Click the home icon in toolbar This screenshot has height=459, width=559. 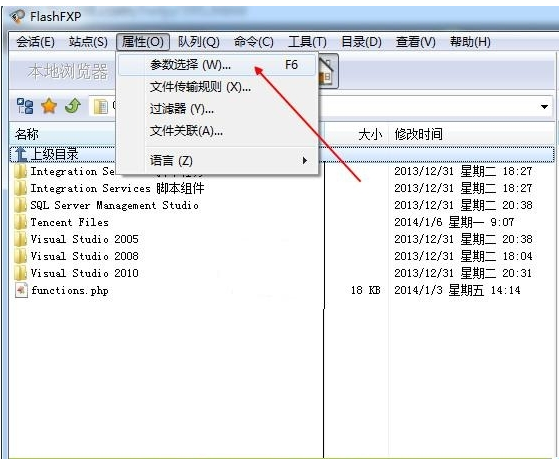tap(327, 71)
